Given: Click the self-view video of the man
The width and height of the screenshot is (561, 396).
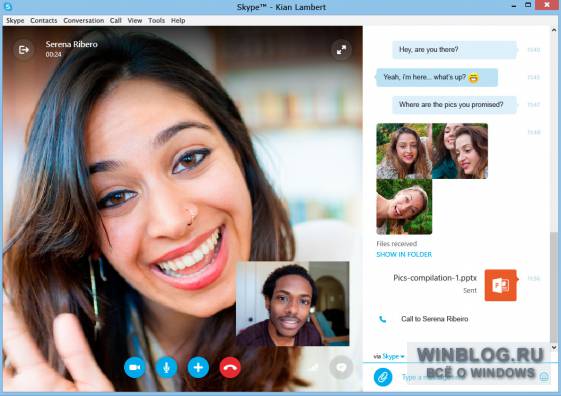Looking at the screenshot, I should (x=293, y=303).
